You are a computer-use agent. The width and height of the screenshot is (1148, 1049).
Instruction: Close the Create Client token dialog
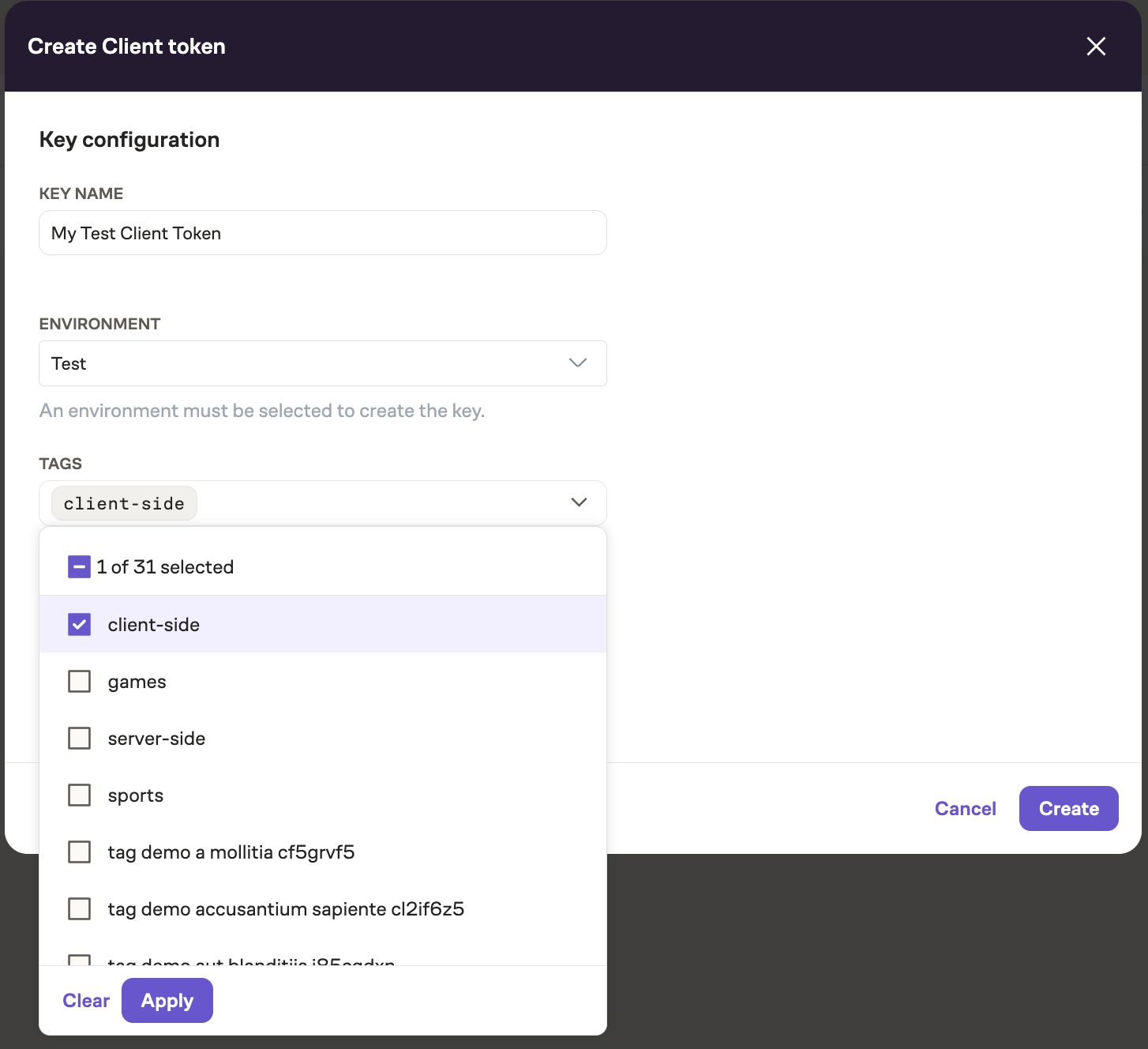1096,46
